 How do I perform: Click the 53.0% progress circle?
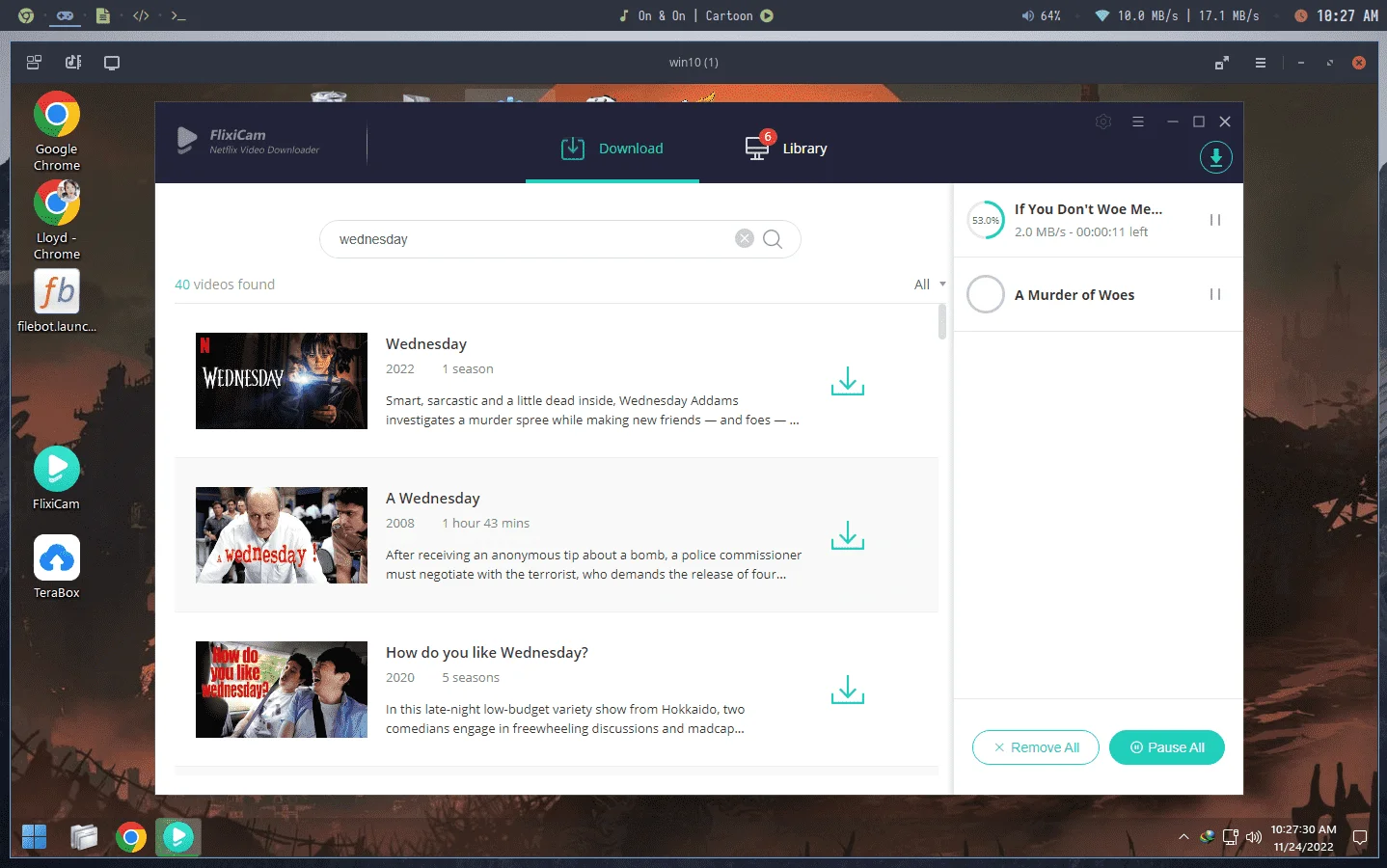pos(986,220)
